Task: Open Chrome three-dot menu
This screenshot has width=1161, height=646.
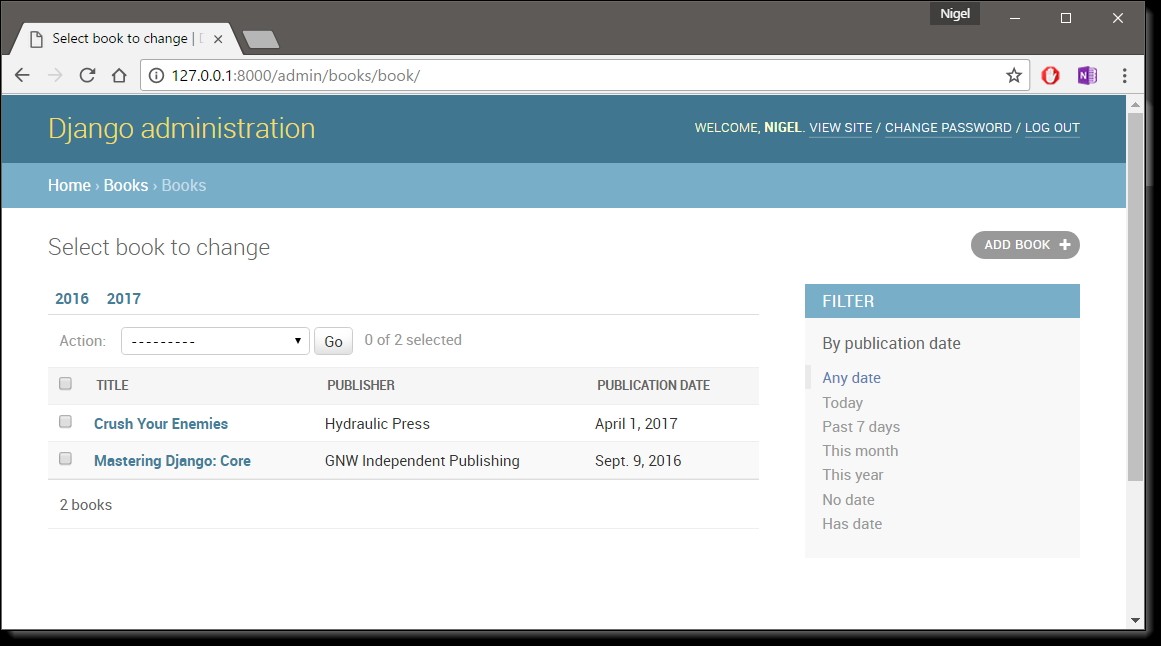Action: click(x=1125, y=76)
